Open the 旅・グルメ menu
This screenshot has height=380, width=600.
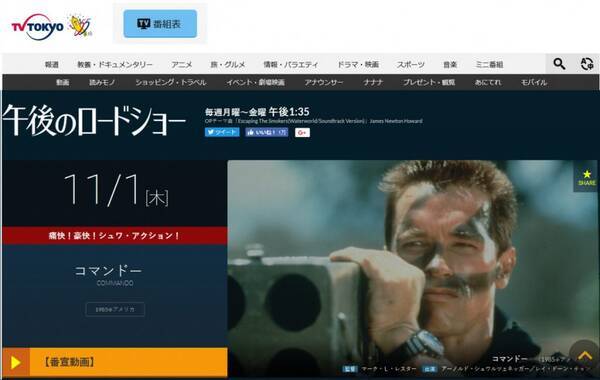[x=228, y=65]
